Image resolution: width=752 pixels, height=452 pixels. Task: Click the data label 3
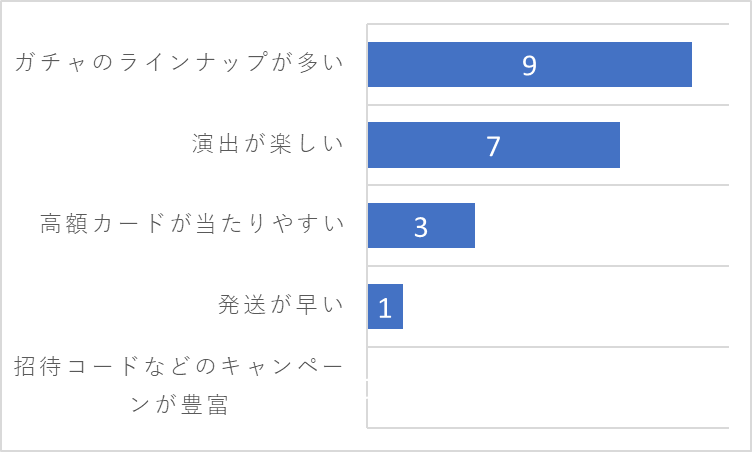click(x=421, y=227)
